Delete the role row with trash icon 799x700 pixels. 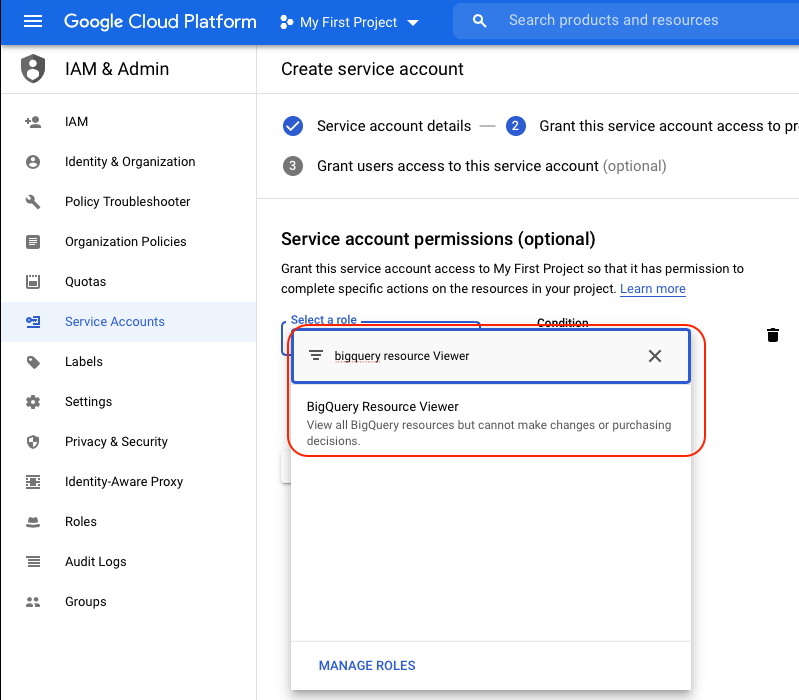point(772,335)
